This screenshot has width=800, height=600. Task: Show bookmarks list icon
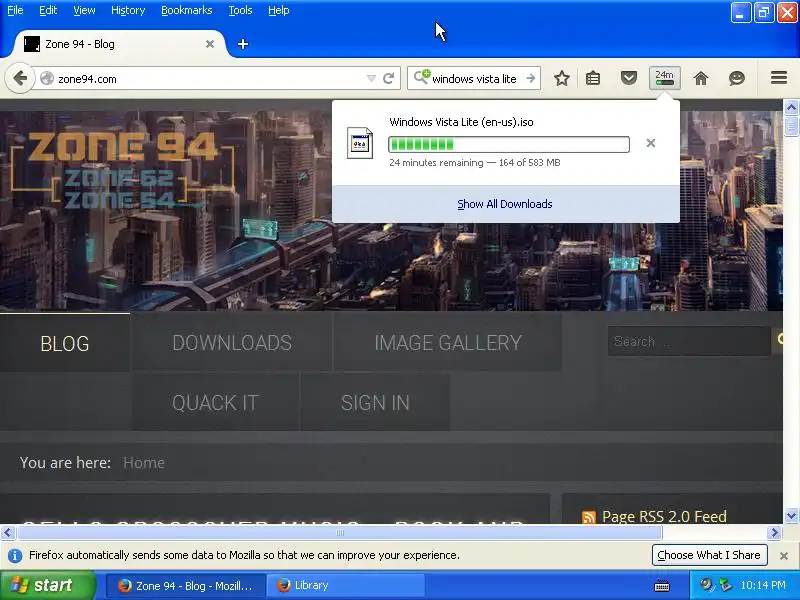pyautogui.click(x=593, y=79)
